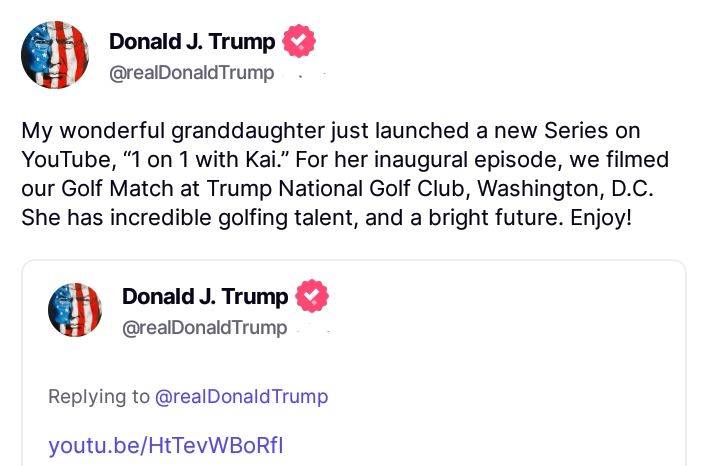Click the phrase "1 on 1 with Kai."

pyautogui.click(x=192, y=161)
